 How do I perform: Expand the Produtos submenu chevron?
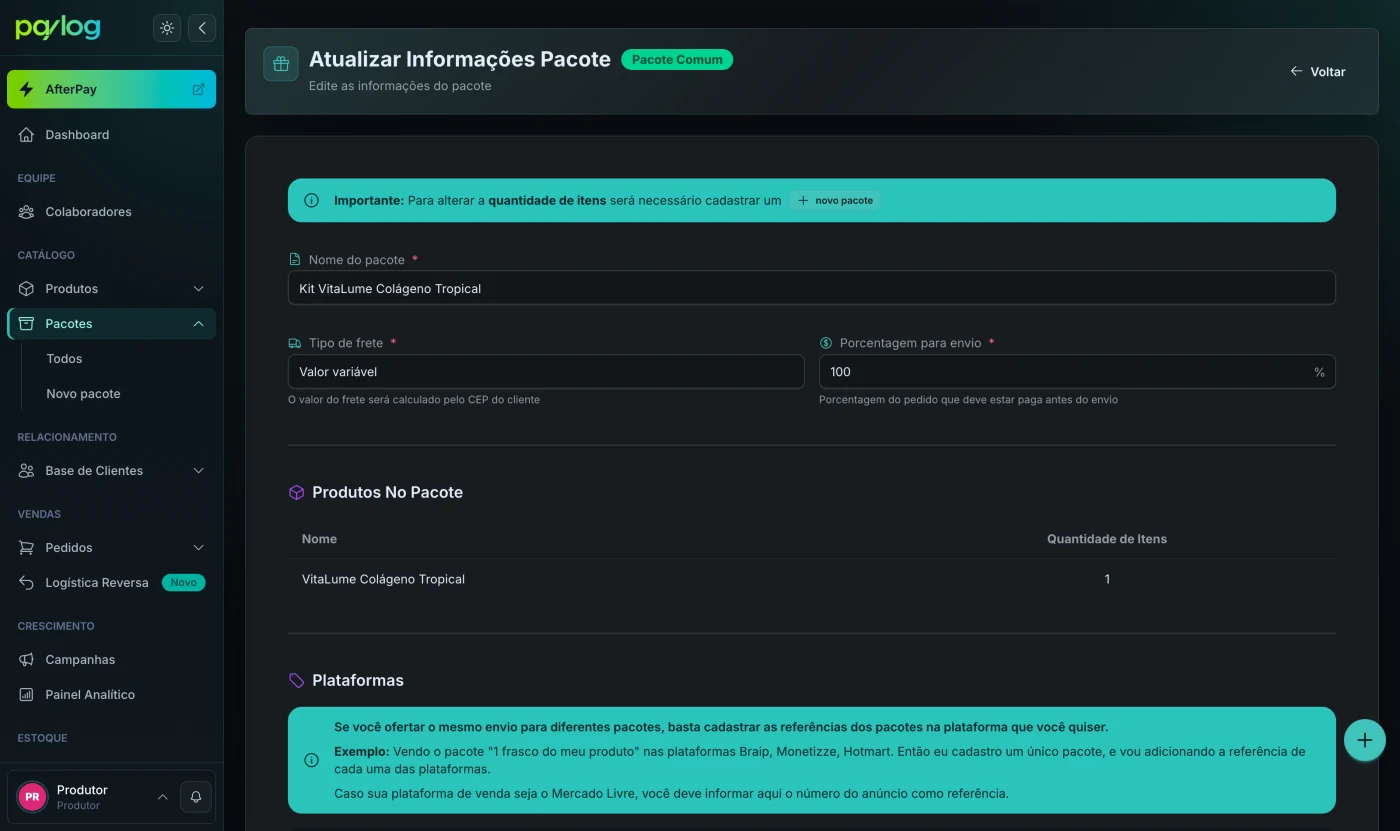click(198, 289)
